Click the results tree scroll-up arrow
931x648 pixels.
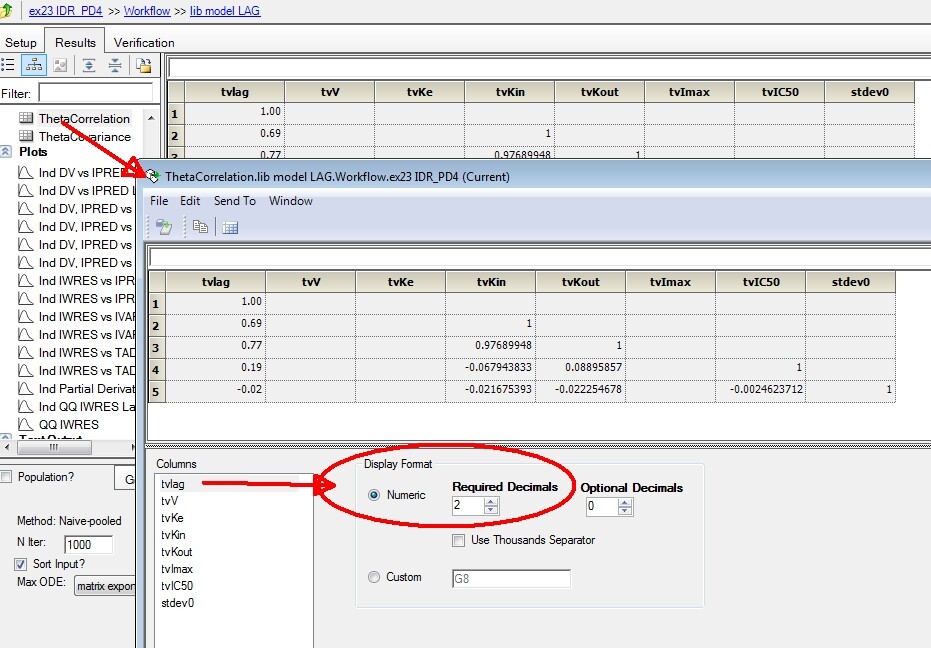[151, 118]
